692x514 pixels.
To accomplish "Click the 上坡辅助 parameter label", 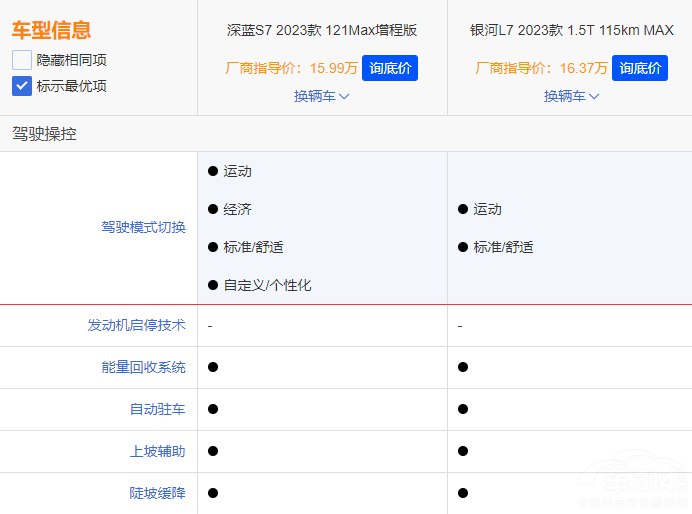I will [x=157, y=451].
